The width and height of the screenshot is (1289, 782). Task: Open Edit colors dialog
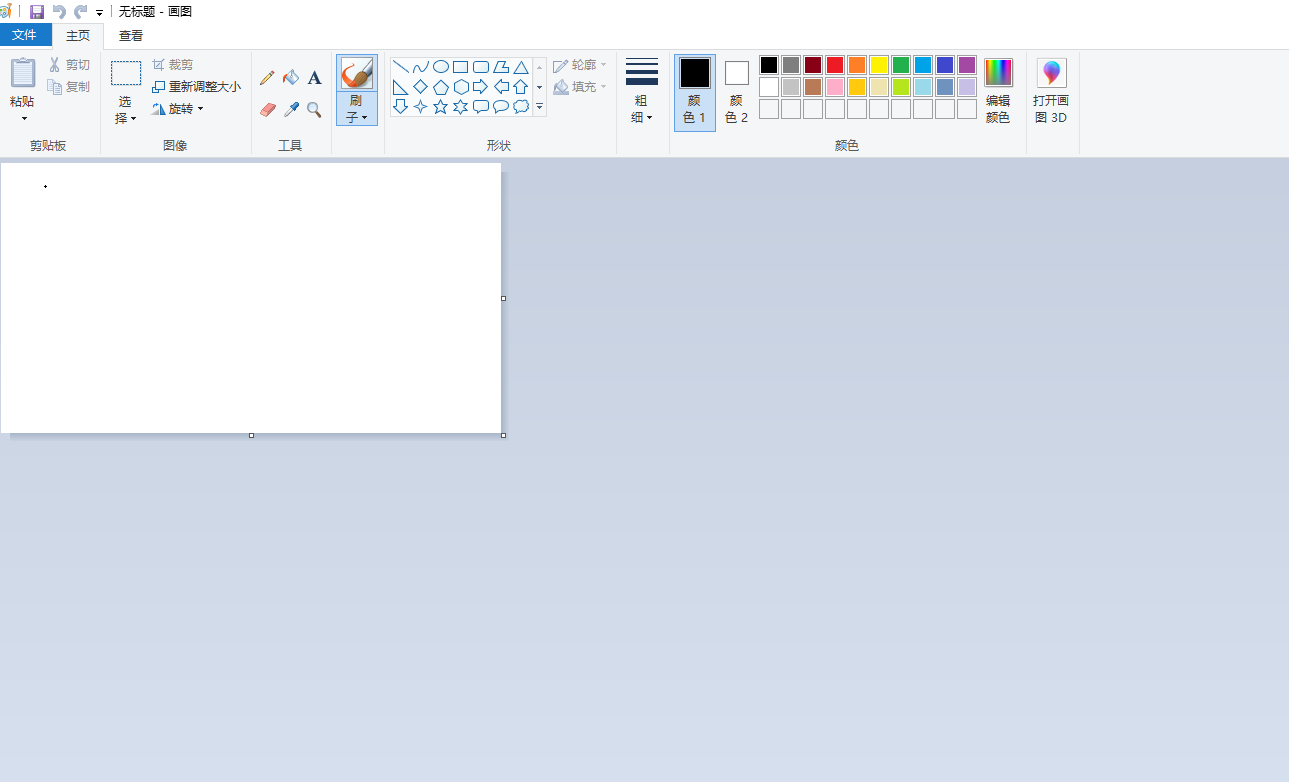point(998,91)
